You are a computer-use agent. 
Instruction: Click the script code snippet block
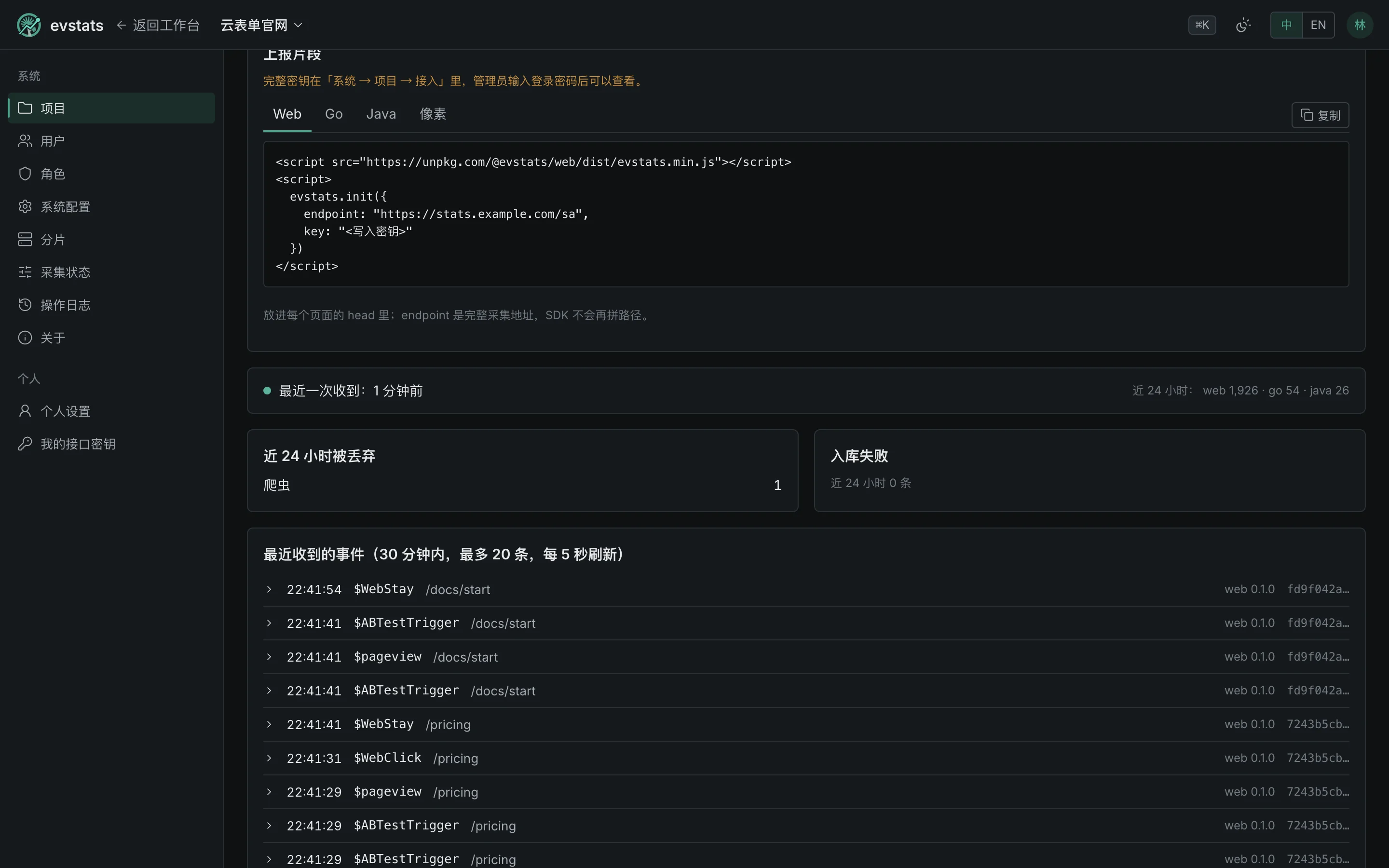click(806, 214)
